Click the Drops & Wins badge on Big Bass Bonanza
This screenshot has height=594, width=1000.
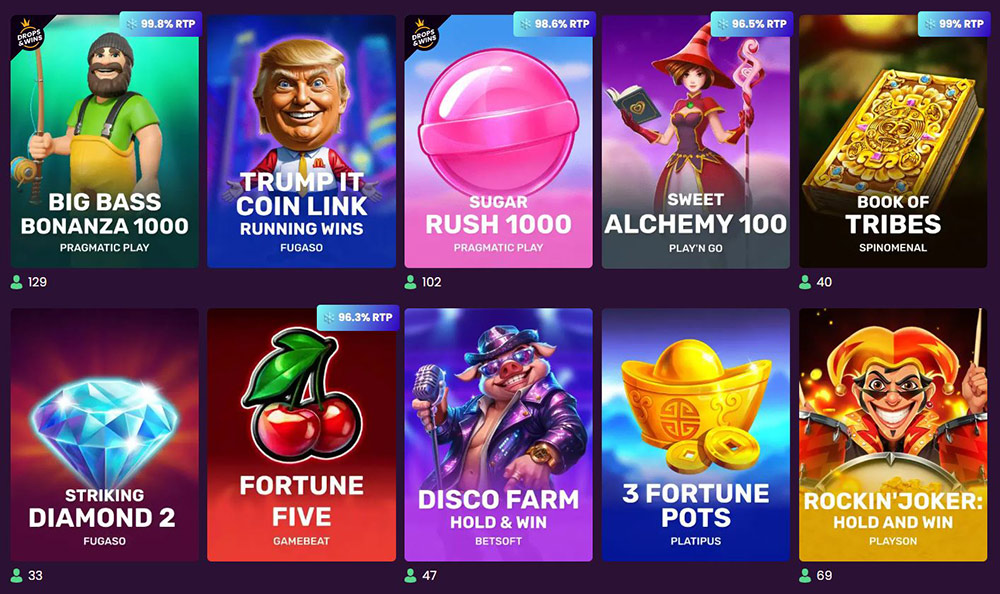click(x=29, y=34)
